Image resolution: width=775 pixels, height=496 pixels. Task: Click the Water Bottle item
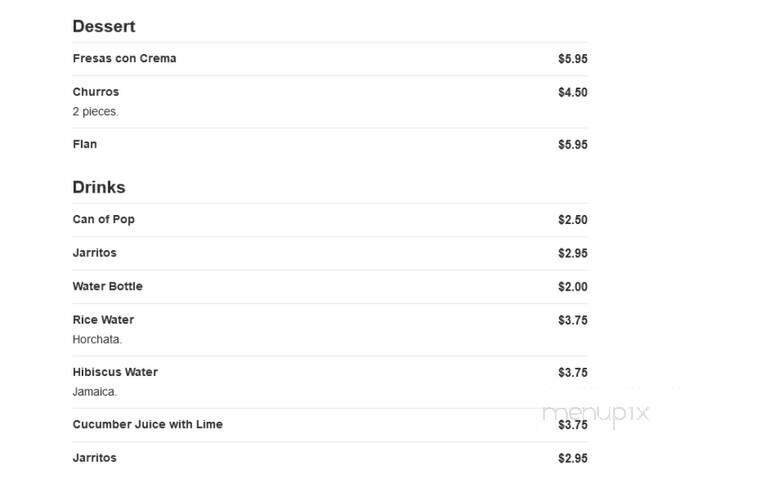(107, 287)
